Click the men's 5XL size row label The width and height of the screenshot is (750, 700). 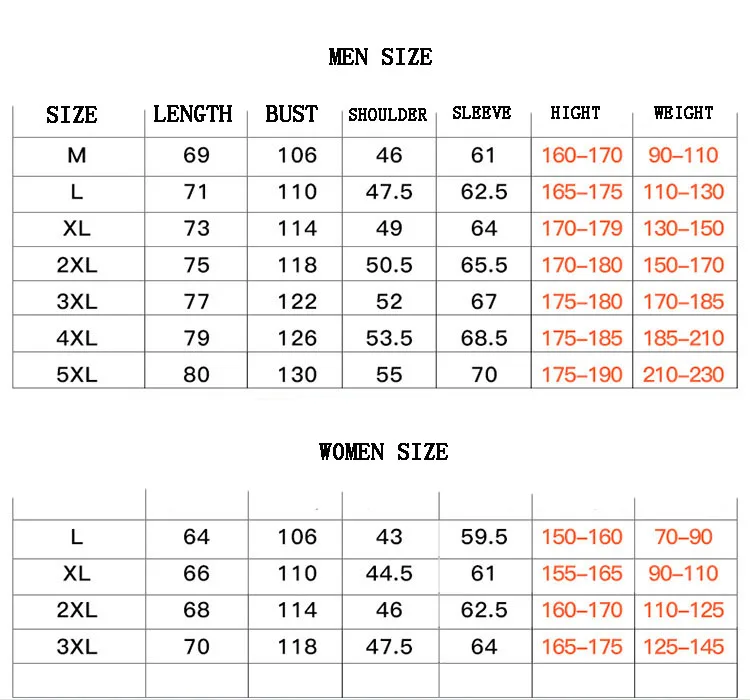coord(77,375)
